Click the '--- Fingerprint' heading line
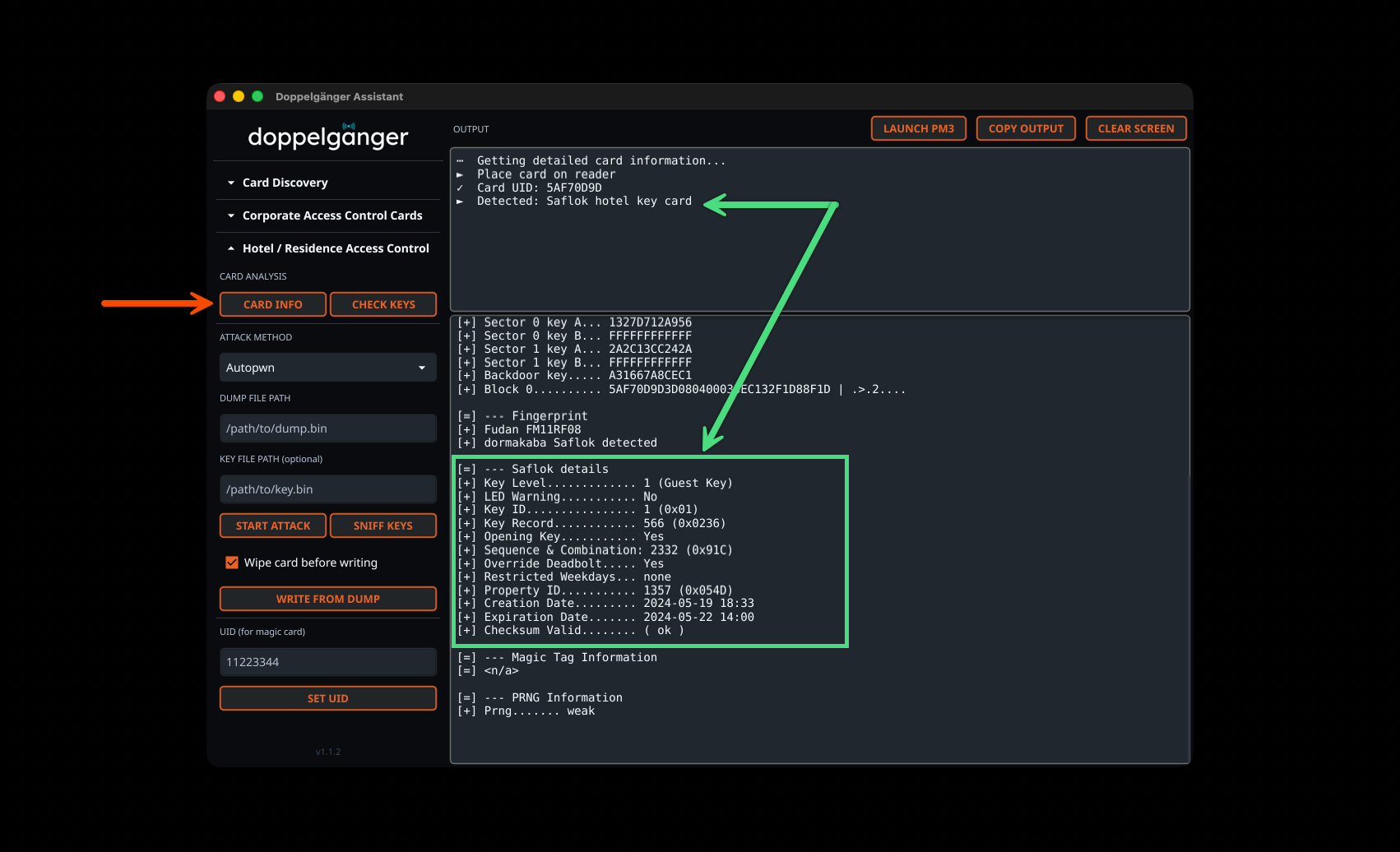Viewport: 1400px width, 852px height. pos(523,416)
